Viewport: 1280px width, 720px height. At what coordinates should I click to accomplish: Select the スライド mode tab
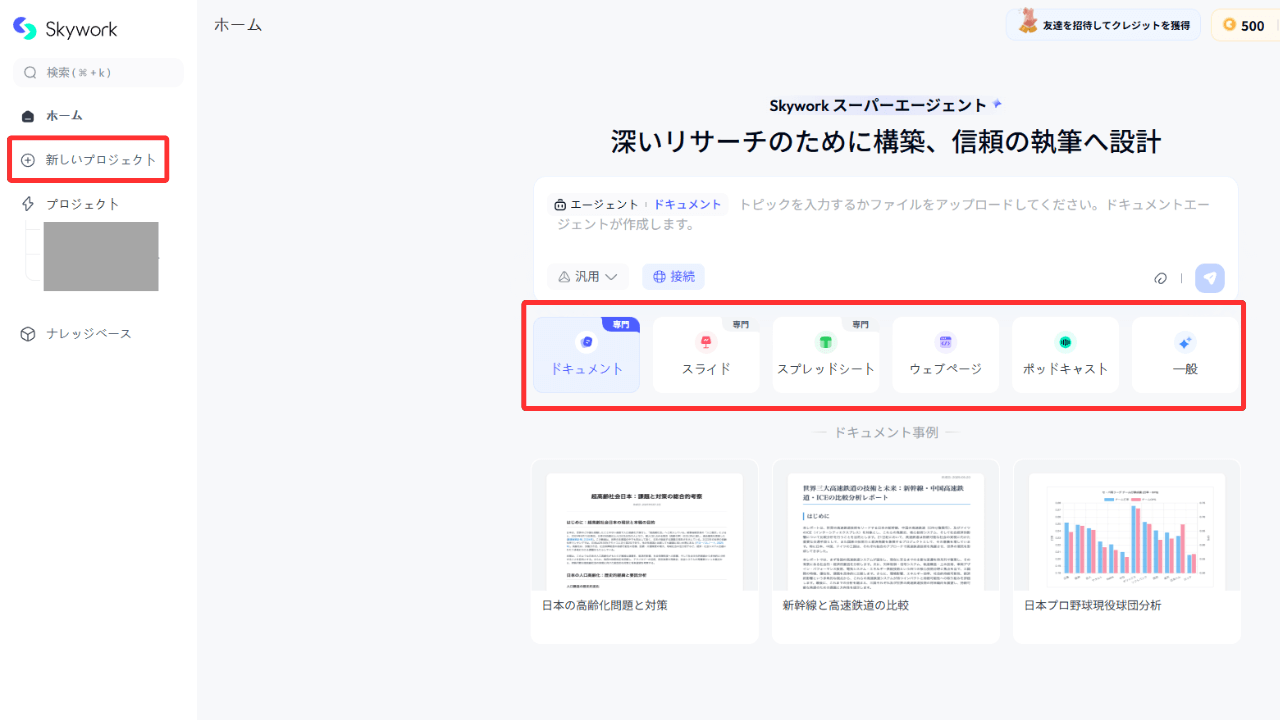(706, 355)
